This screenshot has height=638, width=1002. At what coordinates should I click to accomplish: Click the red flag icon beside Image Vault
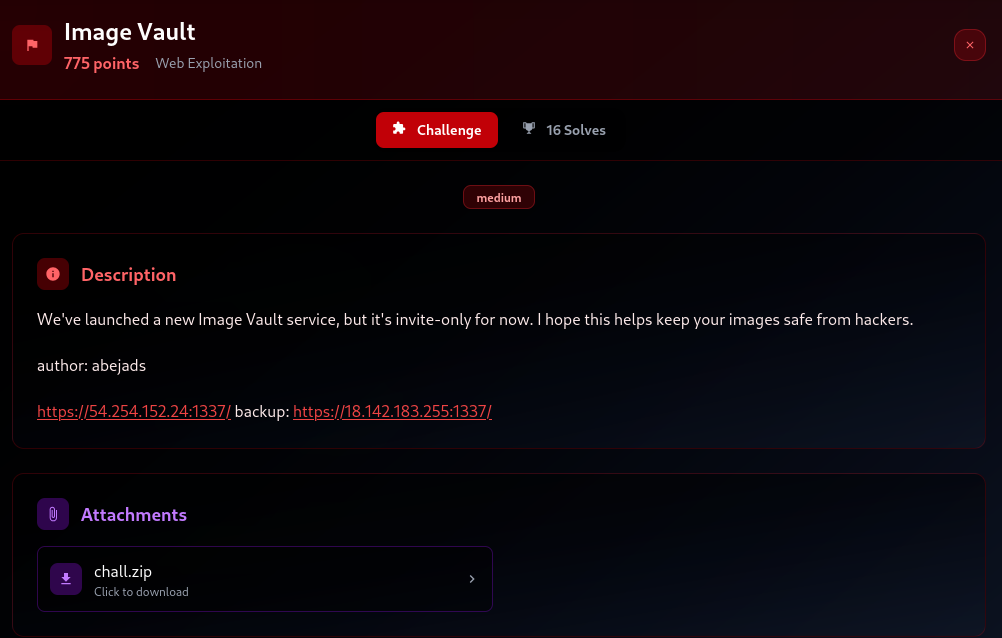pos(32,45)
